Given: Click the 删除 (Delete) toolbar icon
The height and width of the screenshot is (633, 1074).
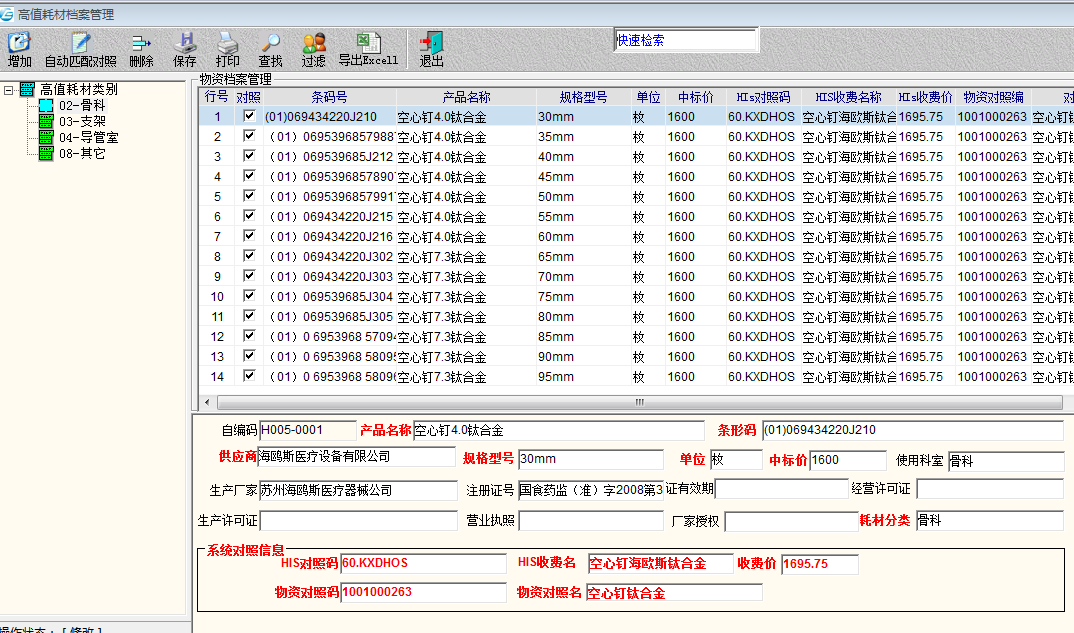Looking at the screenshot, I should click(x=141, y=49).
